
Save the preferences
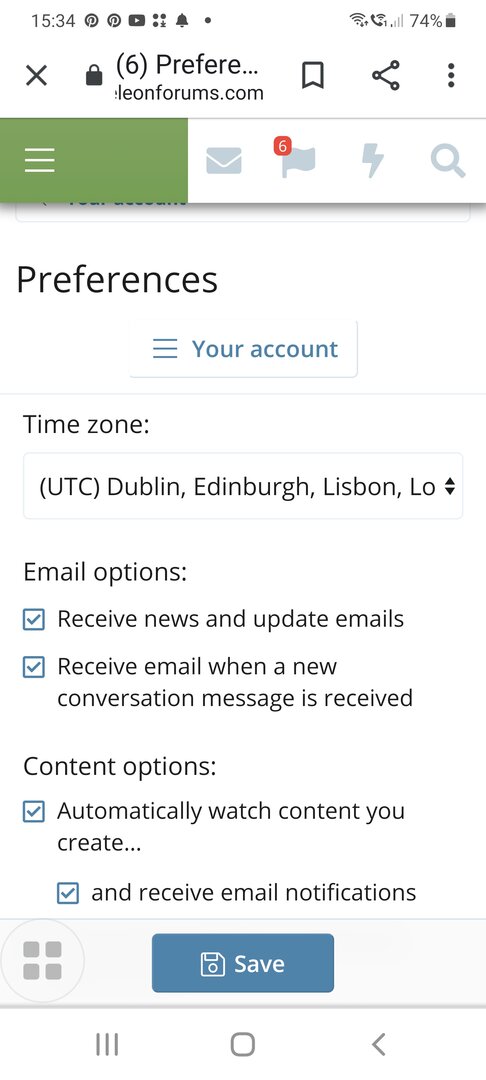[243, 963]
